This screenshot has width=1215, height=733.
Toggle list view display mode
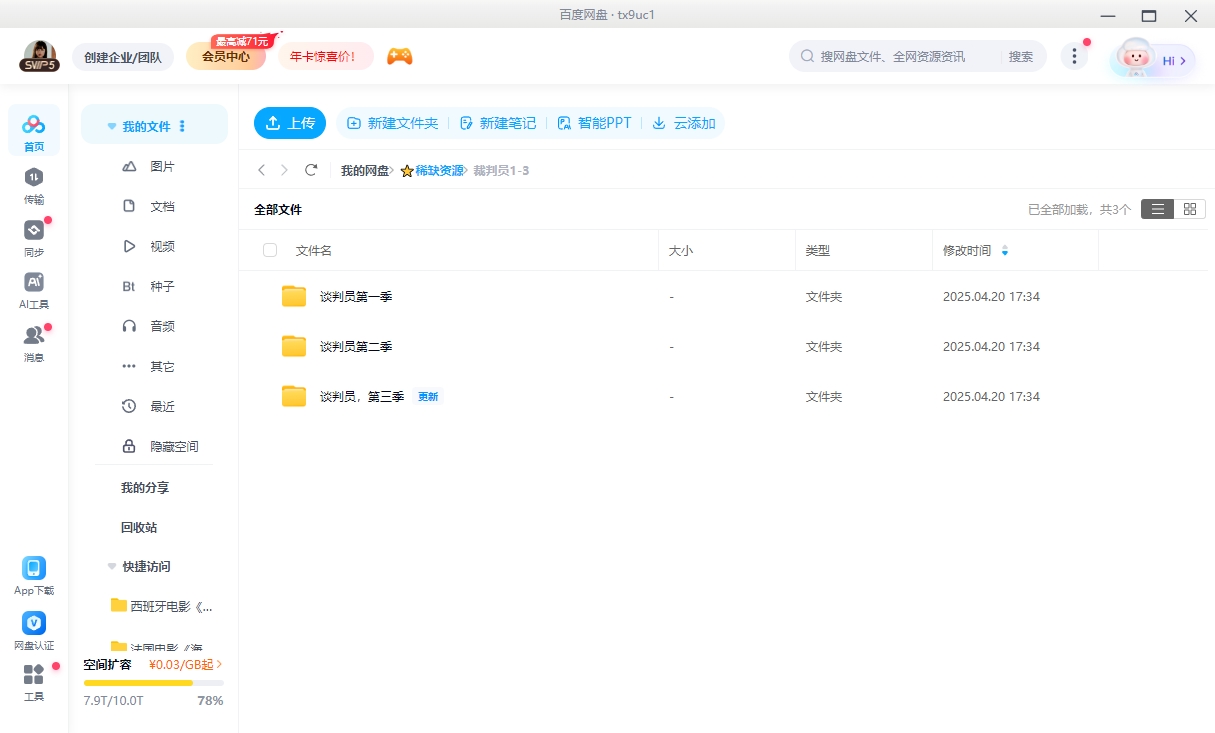[x=1158, y=209]
